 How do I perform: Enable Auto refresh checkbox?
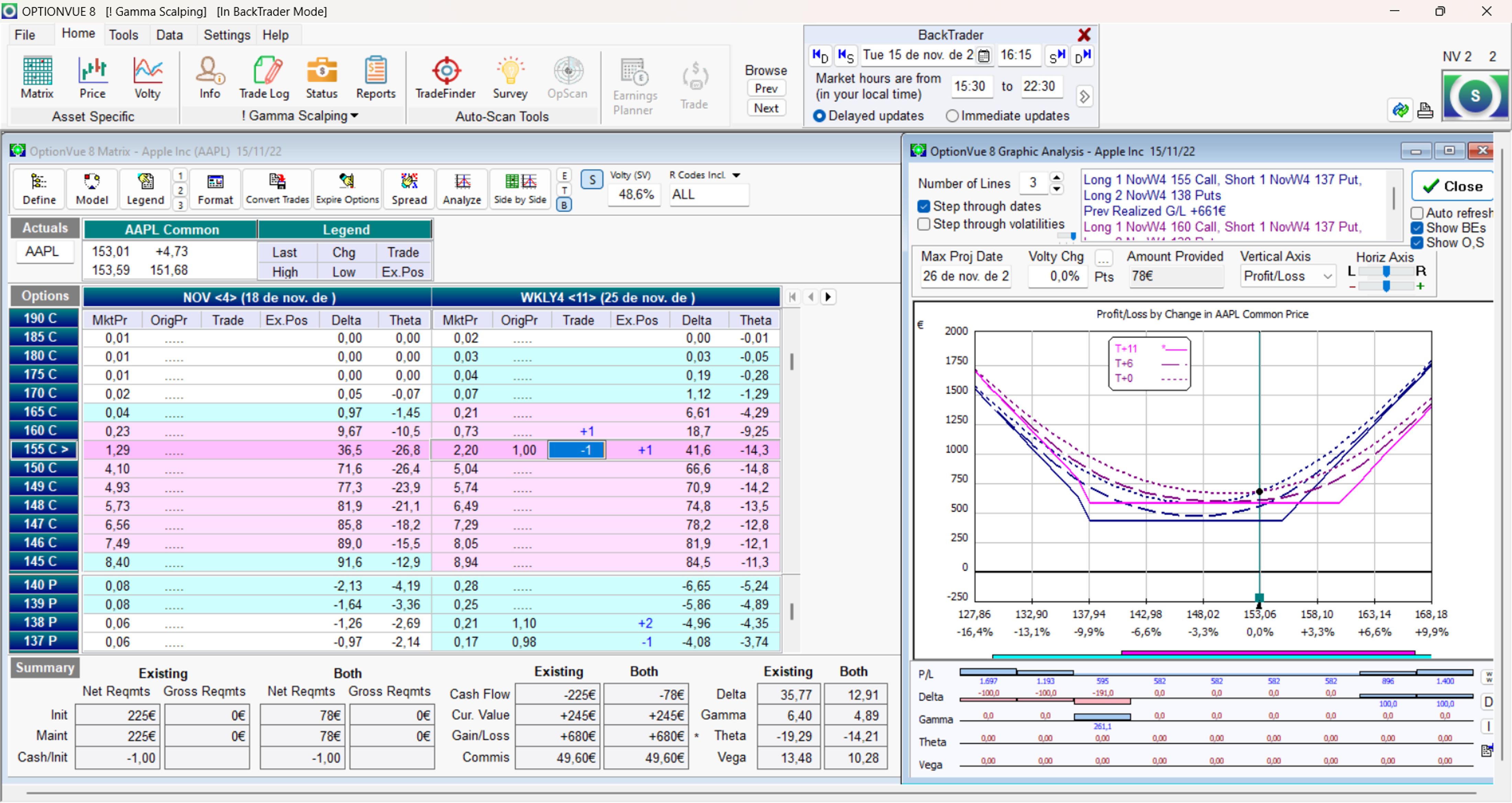click(x=1417, y=213)
